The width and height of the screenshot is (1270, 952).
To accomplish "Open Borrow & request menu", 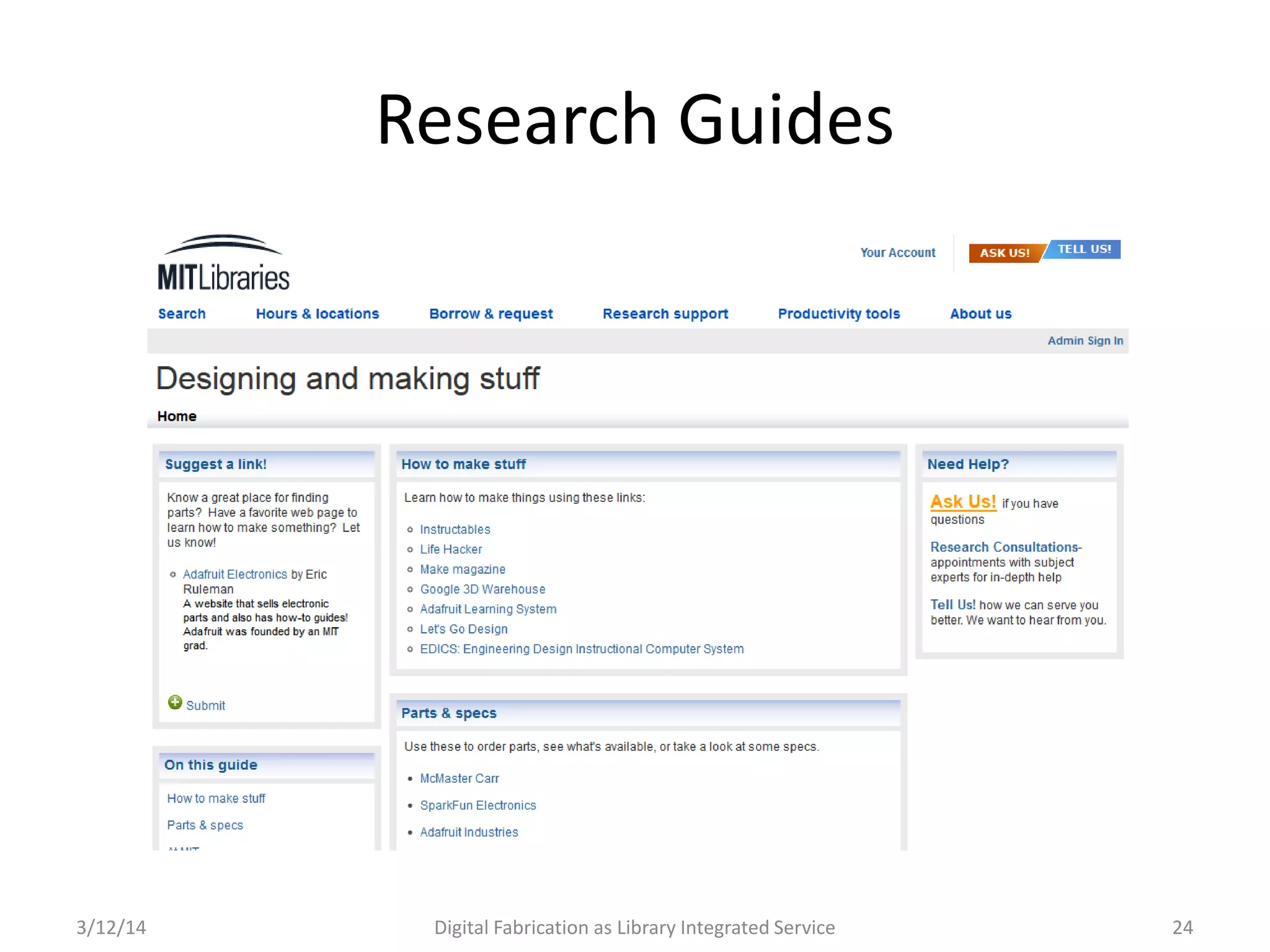I will pos(491,314).
